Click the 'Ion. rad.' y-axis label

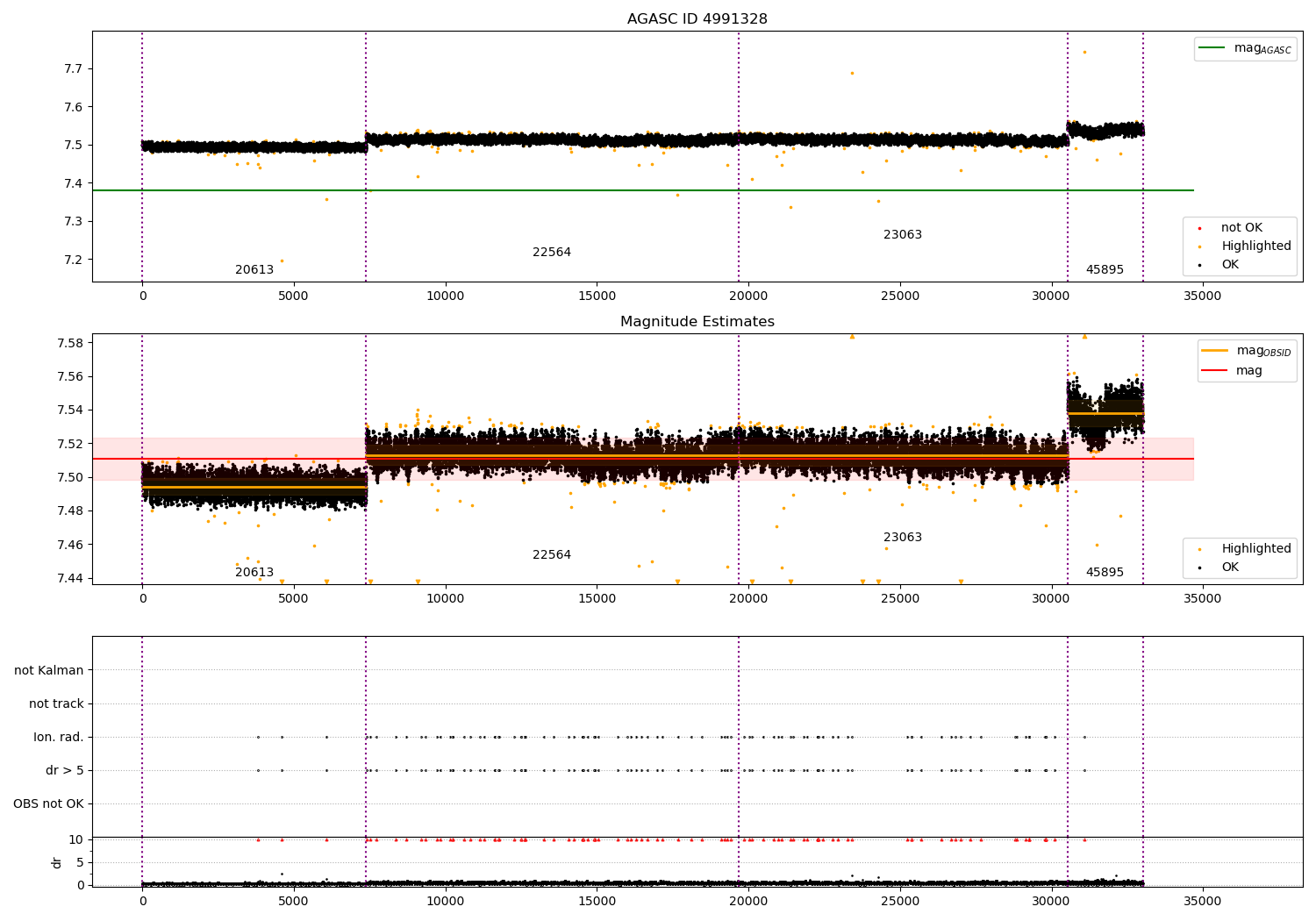[59, 737]
